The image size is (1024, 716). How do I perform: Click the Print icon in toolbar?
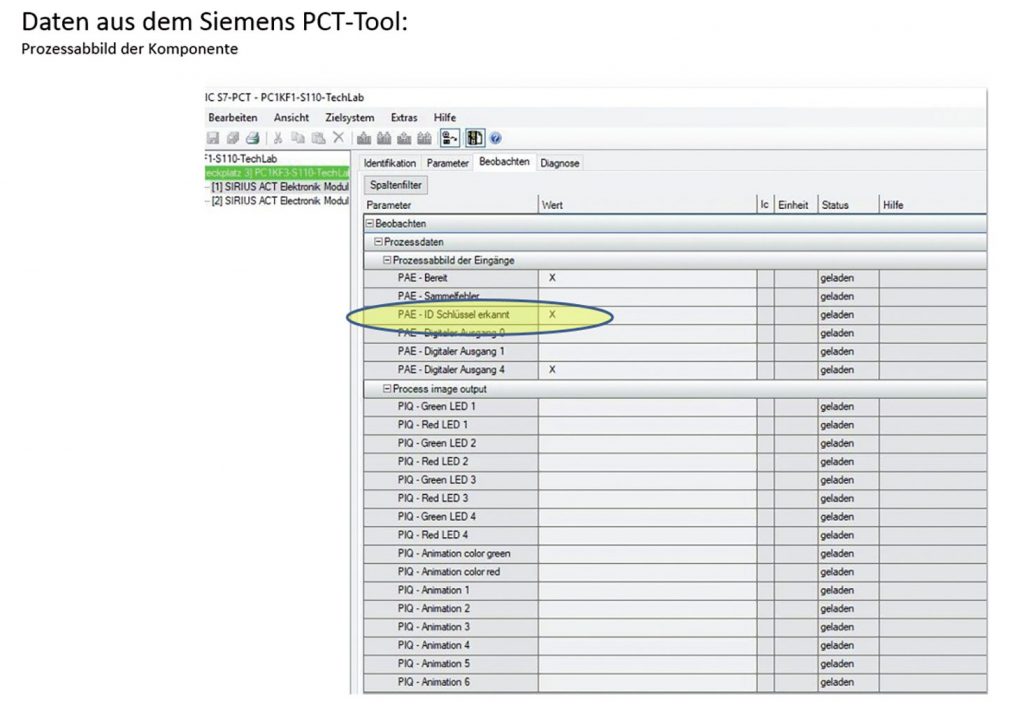252,138
